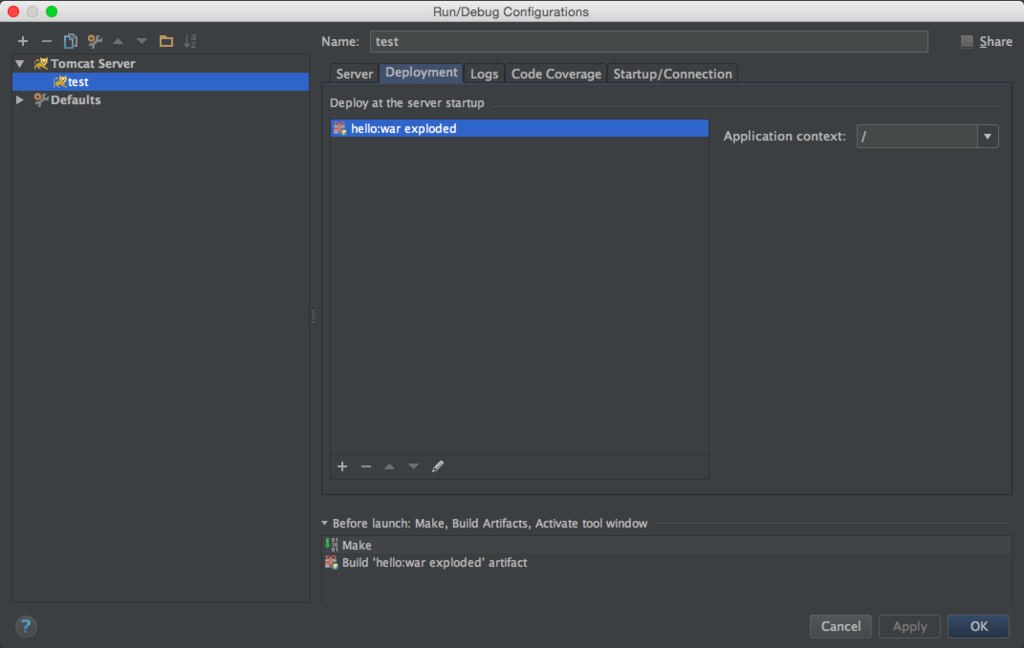Viewport: 1024px width, 648px height.
Task: Edit the selected deployment artifact
Action: point(438,466)
